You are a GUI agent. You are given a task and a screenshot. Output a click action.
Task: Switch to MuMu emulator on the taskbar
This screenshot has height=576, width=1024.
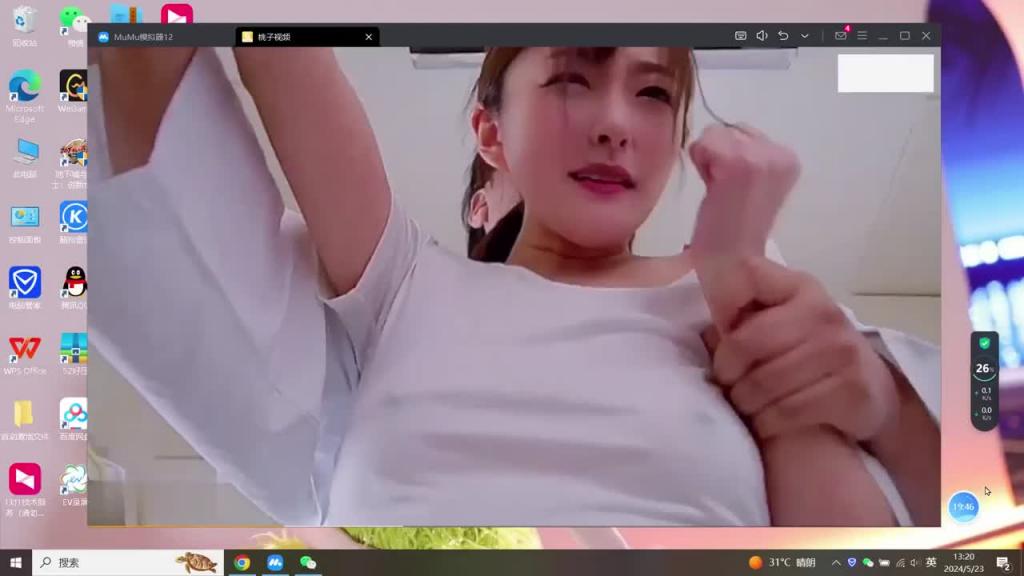pos(275,562)
